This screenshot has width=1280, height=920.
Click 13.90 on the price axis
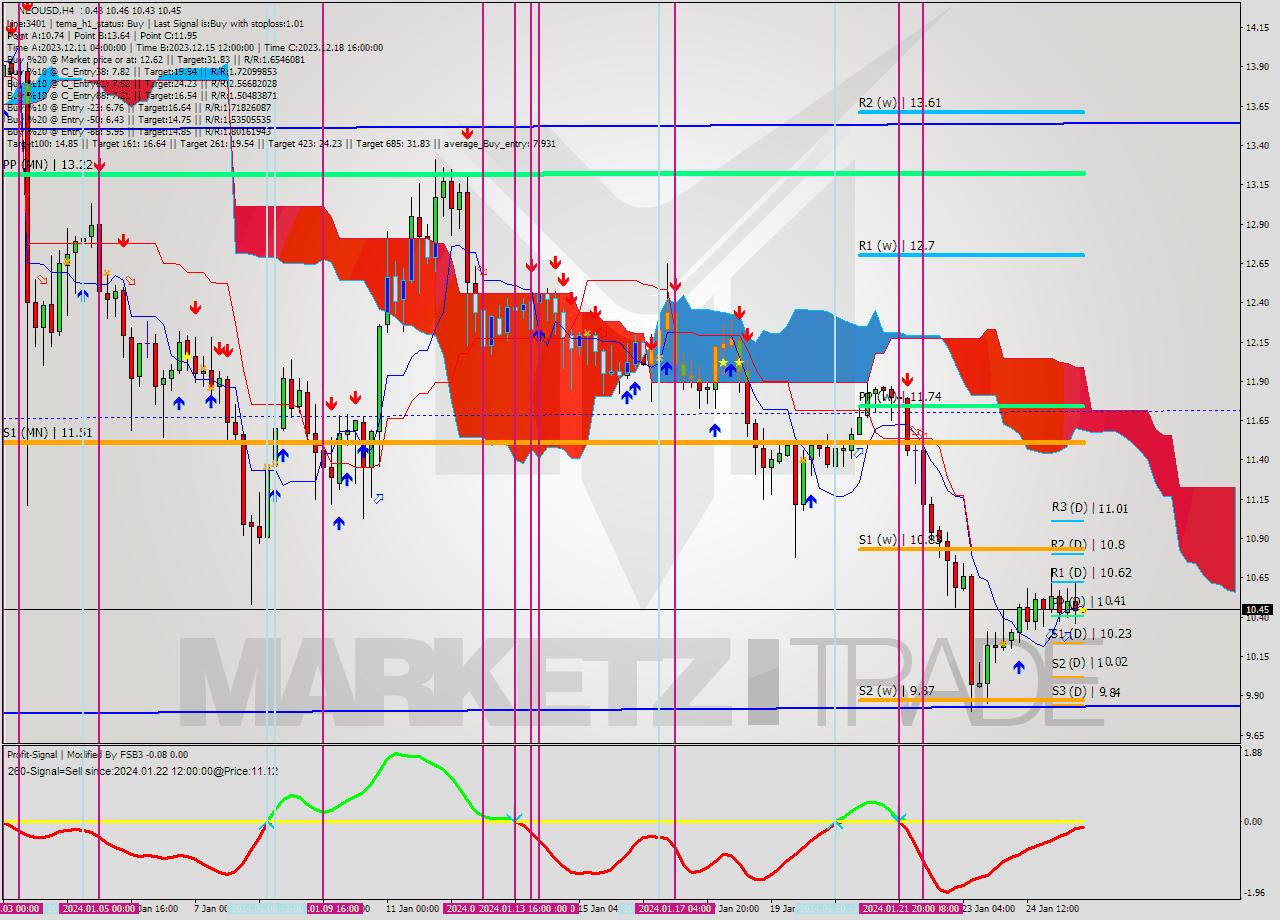tap(1257, 66)
